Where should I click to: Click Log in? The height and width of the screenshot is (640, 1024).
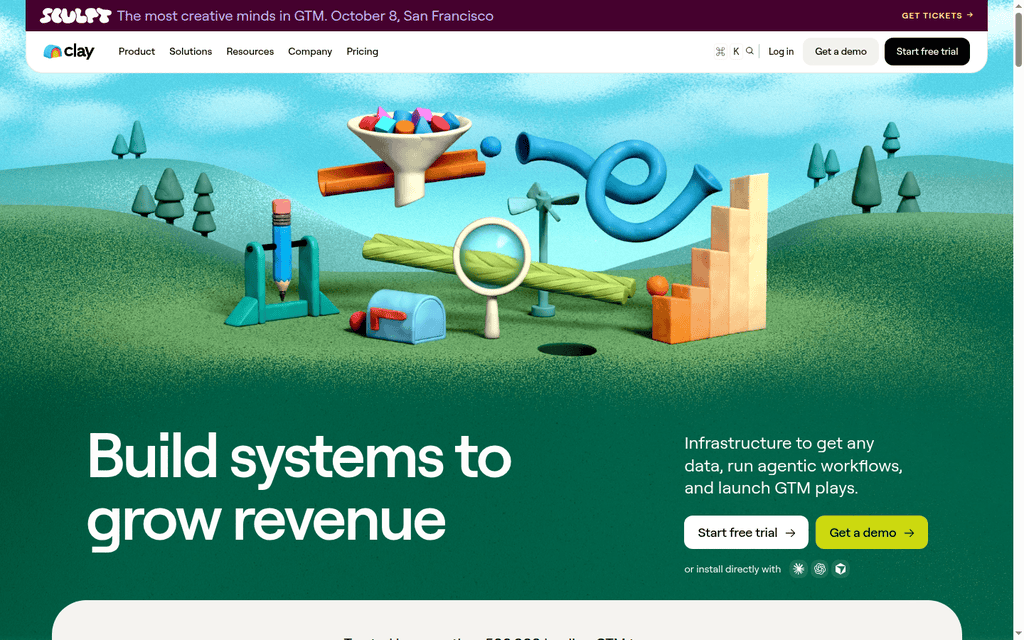[781, 52]
